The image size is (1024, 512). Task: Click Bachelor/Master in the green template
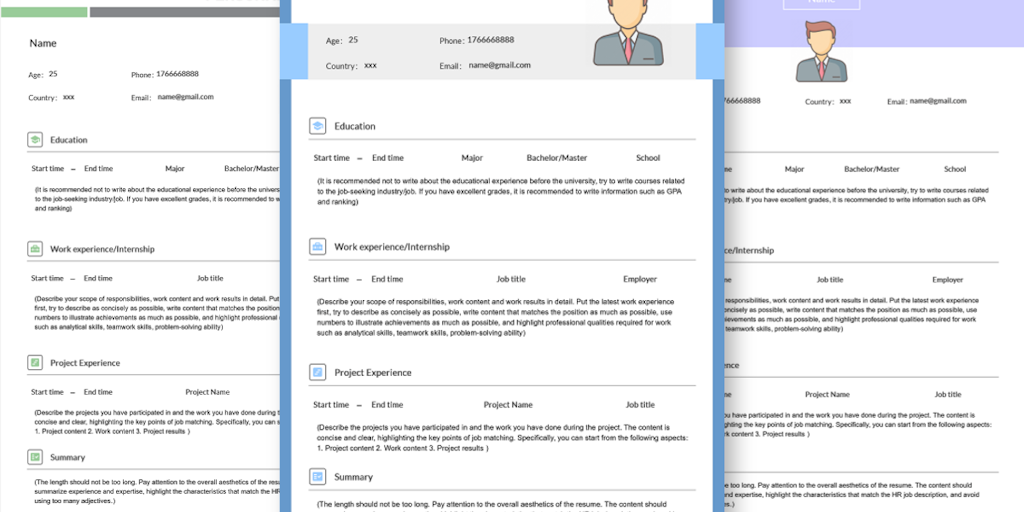click(252, 168)
